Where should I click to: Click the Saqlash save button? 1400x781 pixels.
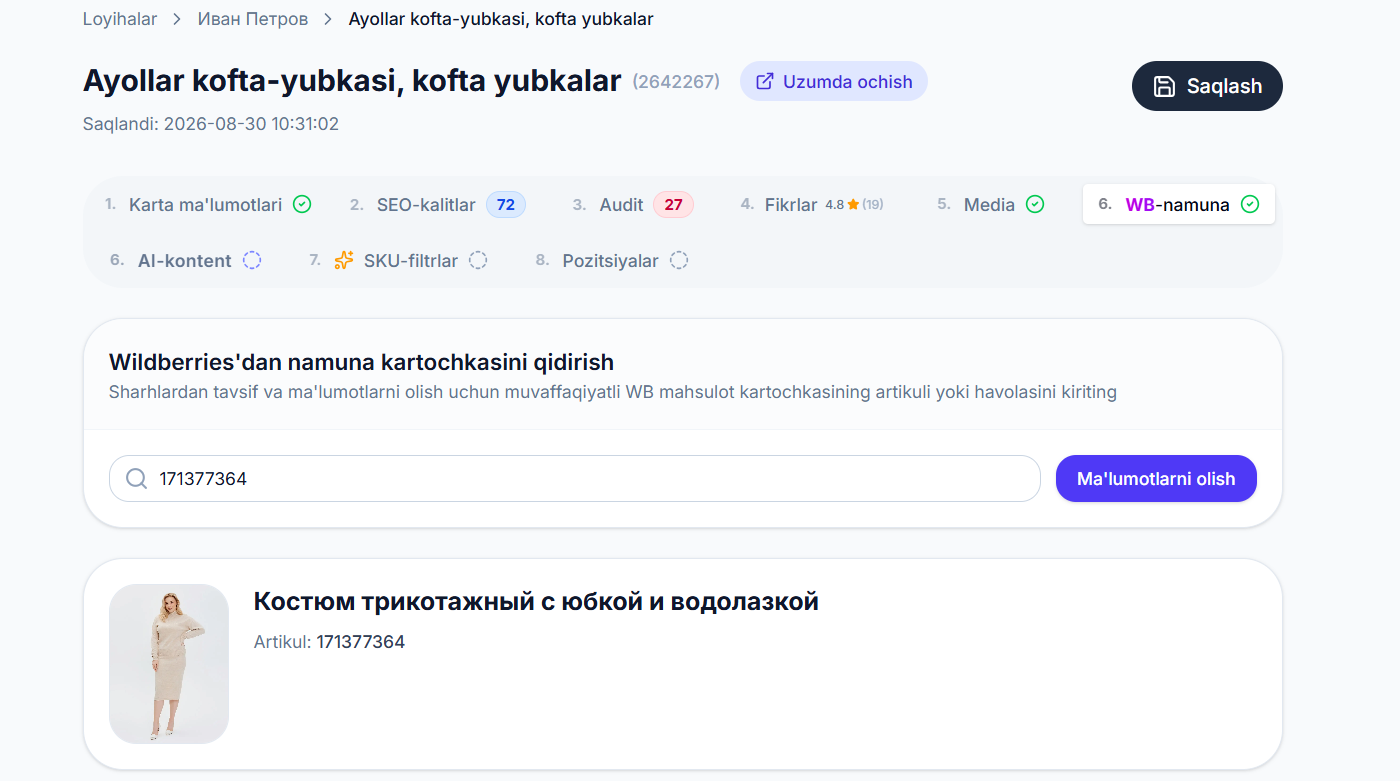[1207, 86]
